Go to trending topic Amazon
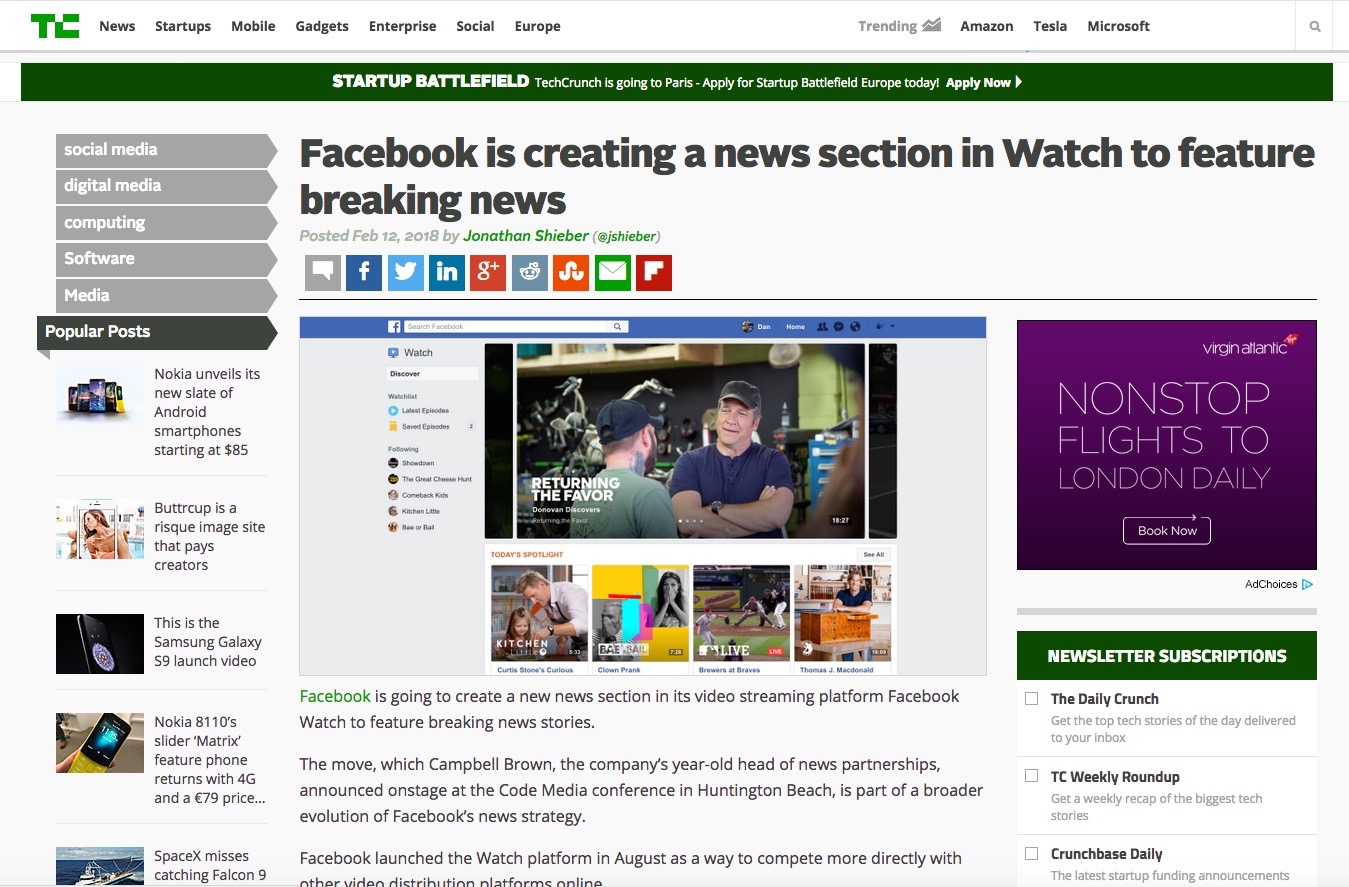Screen dimensions: 1349x887 pos(987,26)
